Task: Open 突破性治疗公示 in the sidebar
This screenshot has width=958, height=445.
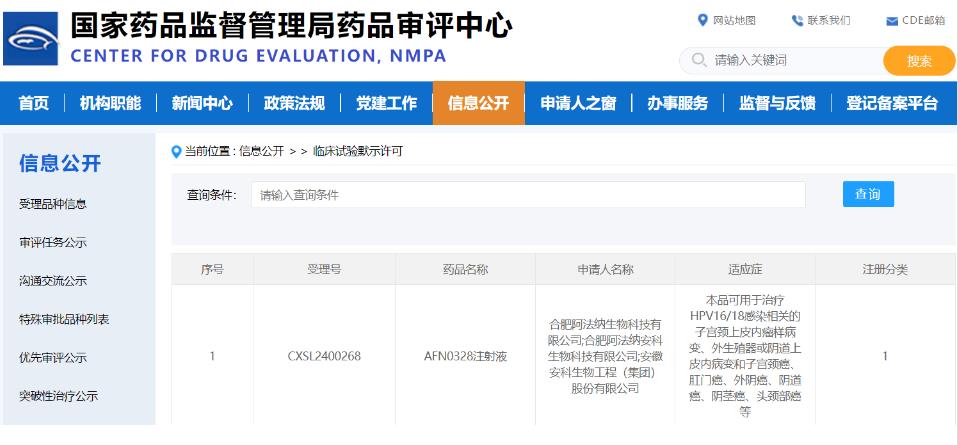Action: coord(58,396)
